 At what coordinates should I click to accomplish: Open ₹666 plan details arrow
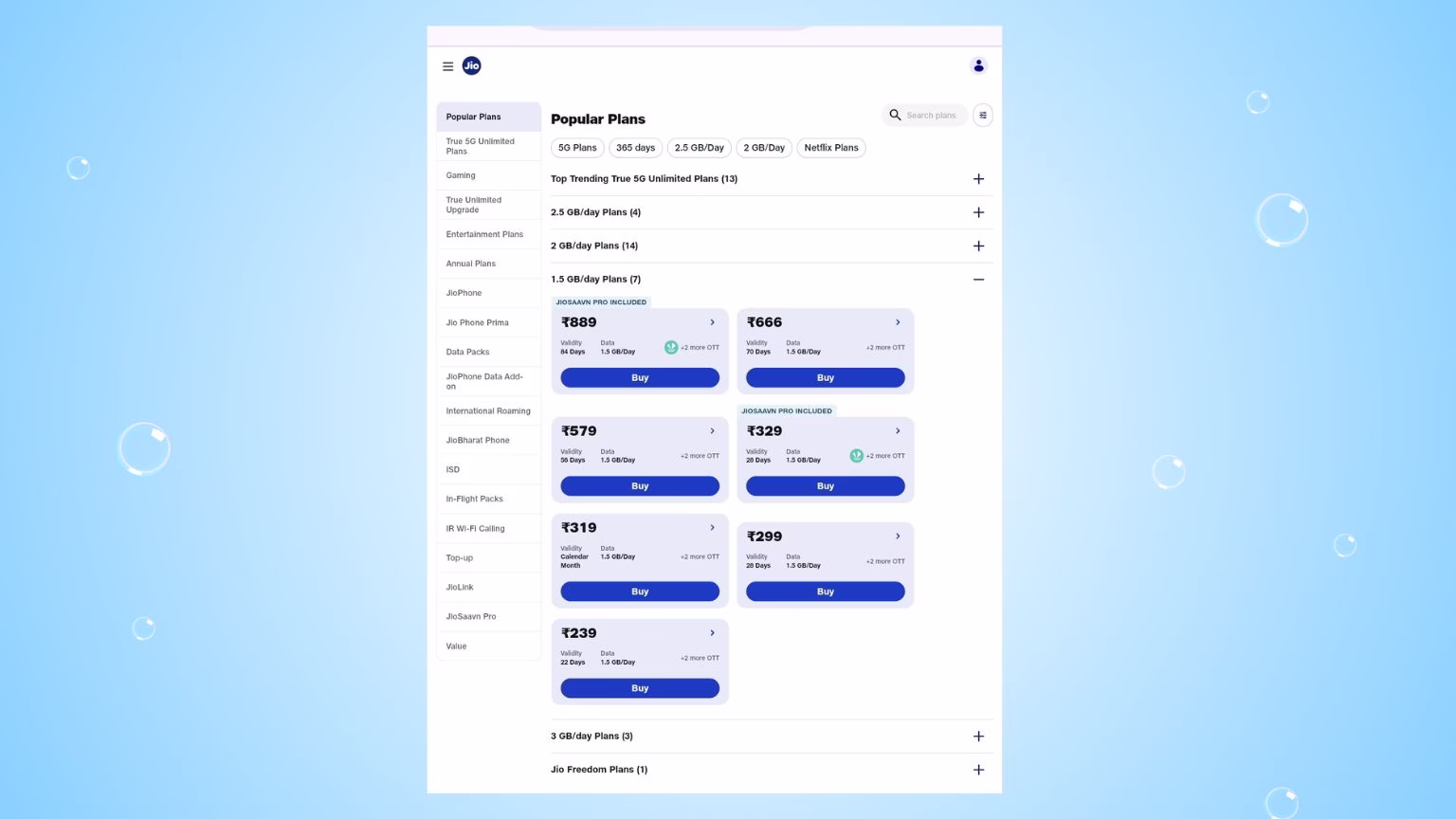coord(898,322)
